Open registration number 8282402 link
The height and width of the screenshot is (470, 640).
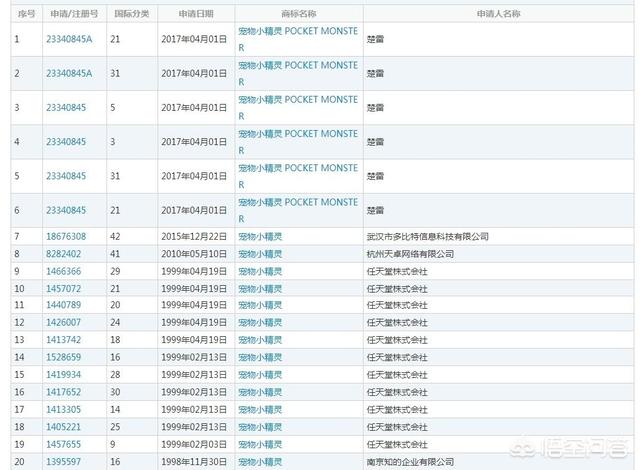[x=63, y=254]
